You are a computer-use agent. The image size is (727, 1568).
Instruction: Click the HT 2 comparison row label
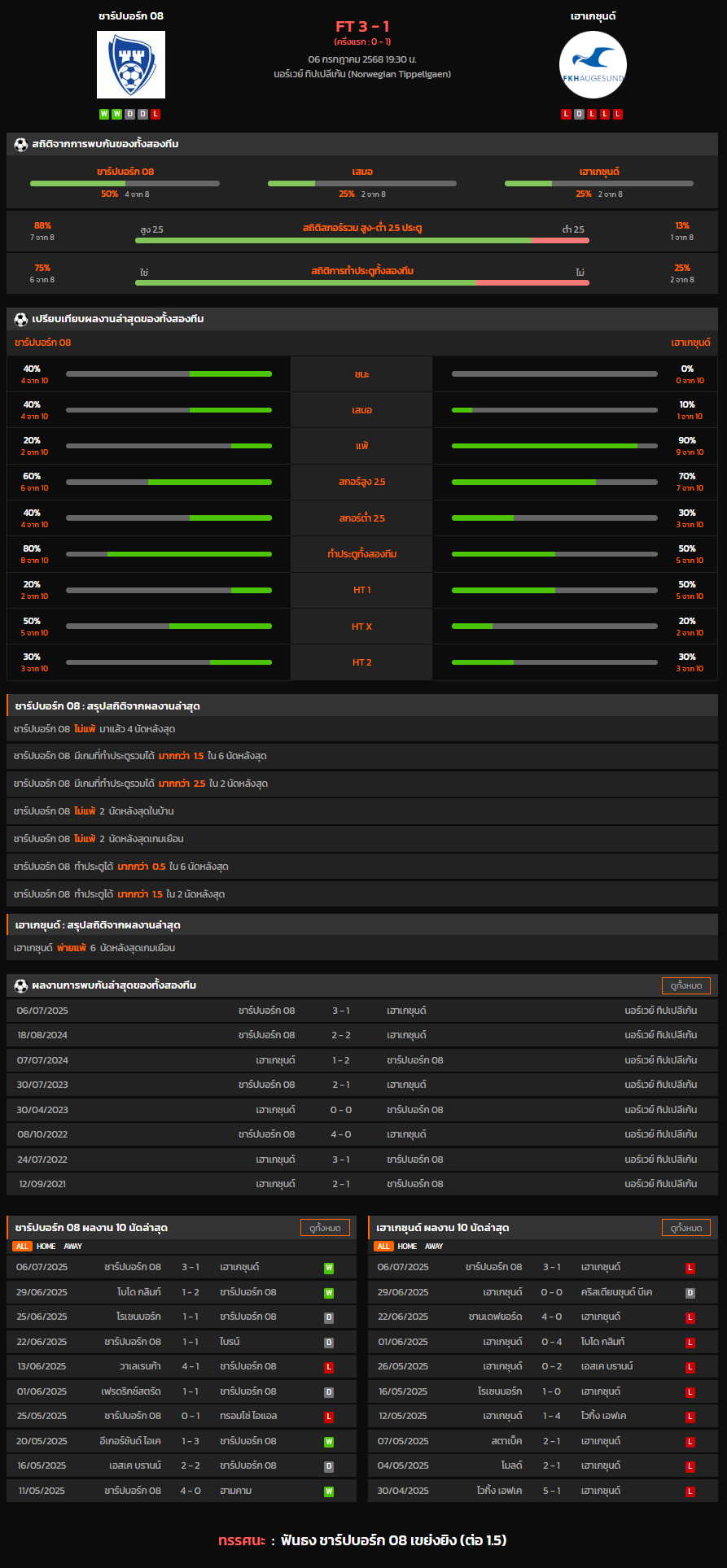(362, 662)
